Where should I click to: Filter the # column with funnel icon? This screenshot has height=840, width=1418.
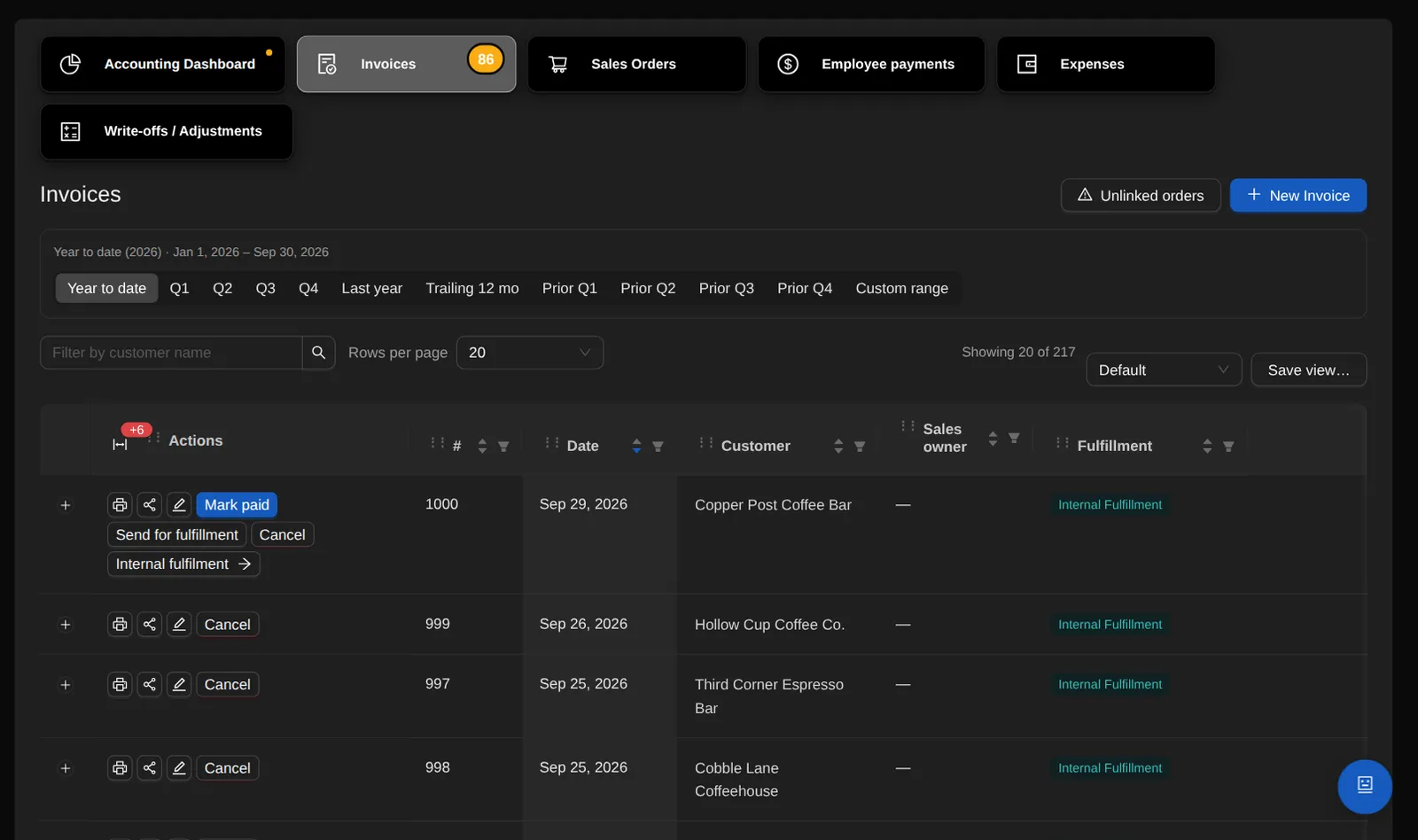pos(503,447)
